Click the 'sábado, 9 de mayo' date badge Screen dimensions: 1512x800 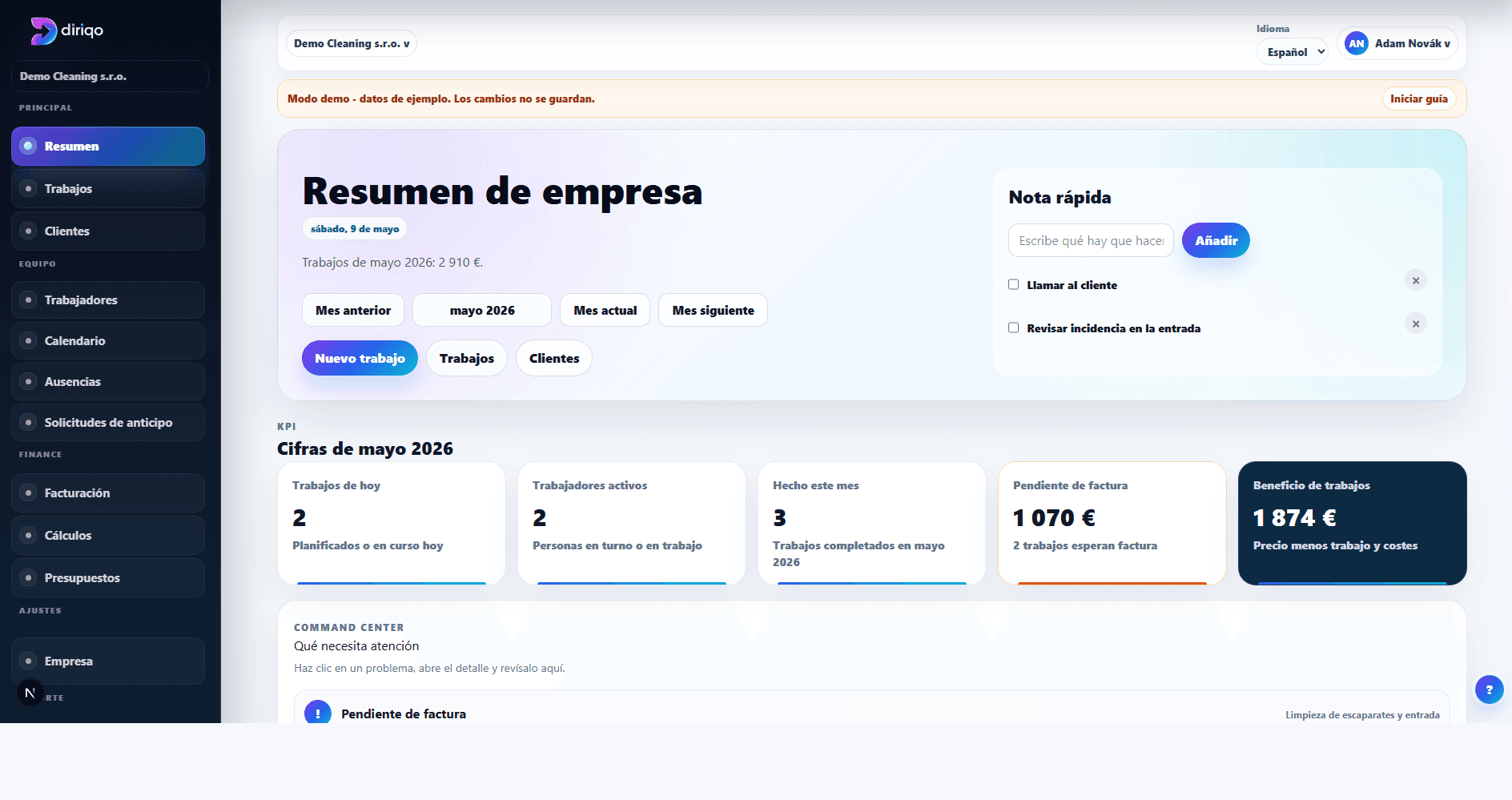[x=355, y=228]
